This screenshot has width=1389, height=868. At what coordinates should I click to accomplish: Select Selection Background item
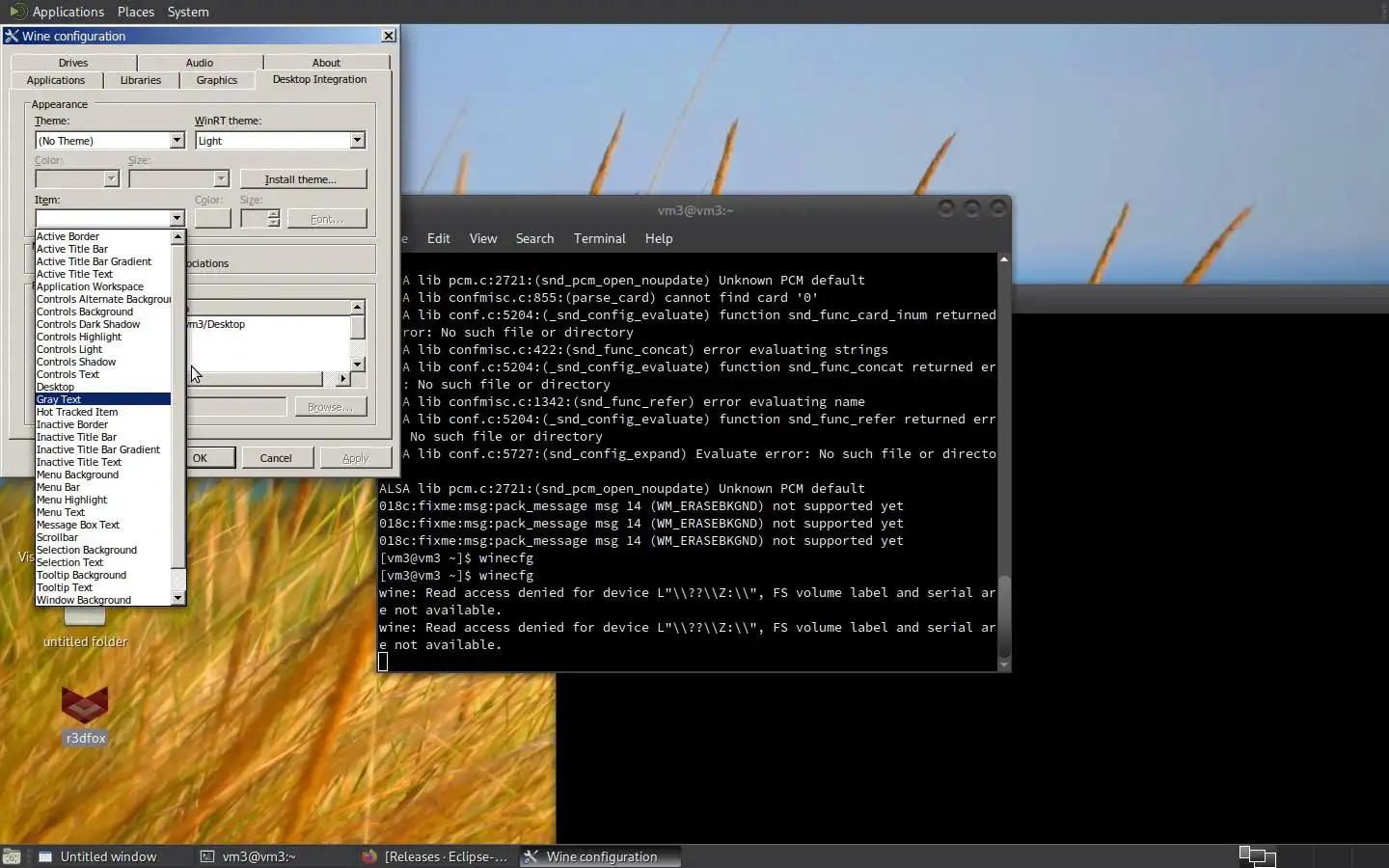tap(103, 550)
